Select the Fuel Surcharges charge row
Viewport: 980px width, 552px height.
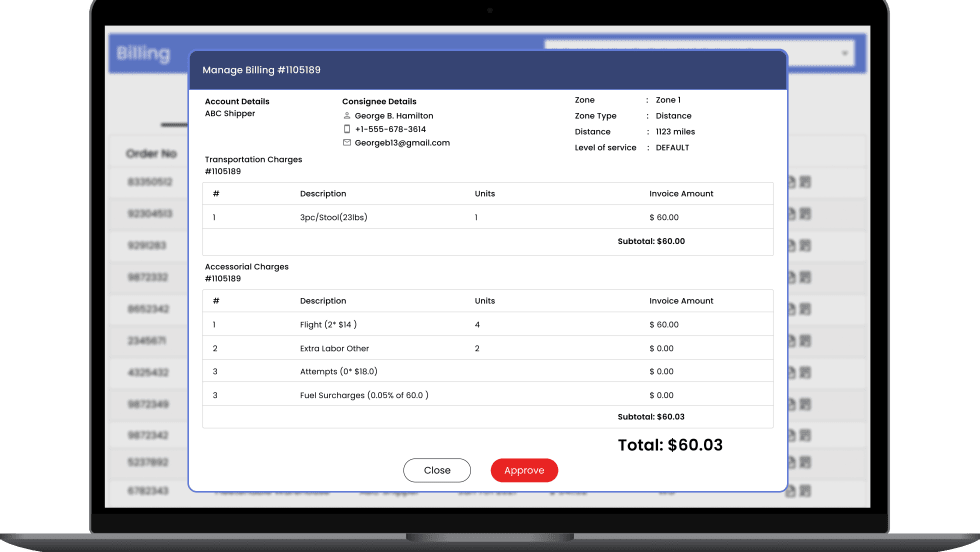487,395
